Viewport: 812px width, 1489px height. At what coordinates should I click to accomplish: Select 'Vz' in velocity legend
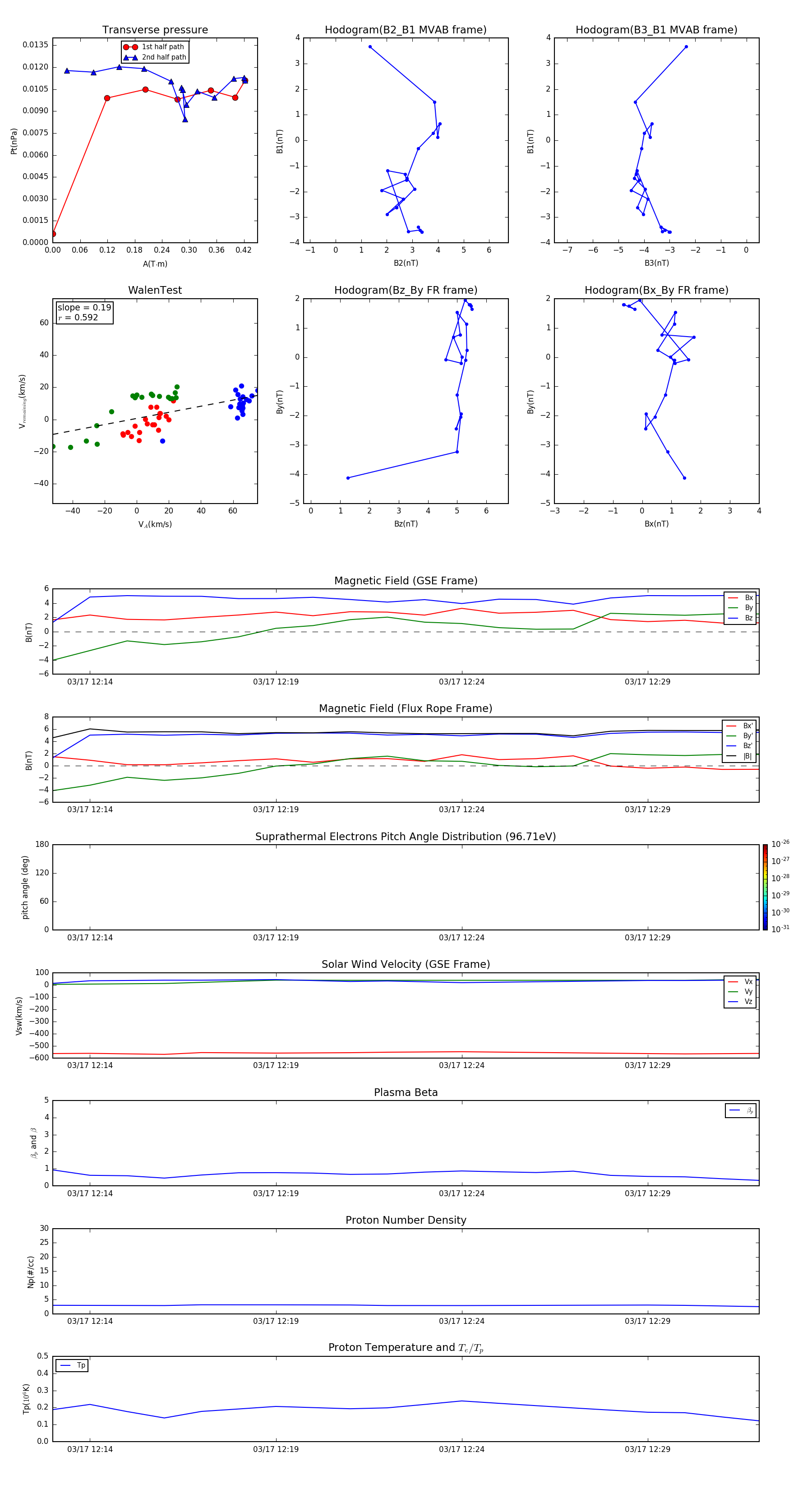tap(740, 1002)
